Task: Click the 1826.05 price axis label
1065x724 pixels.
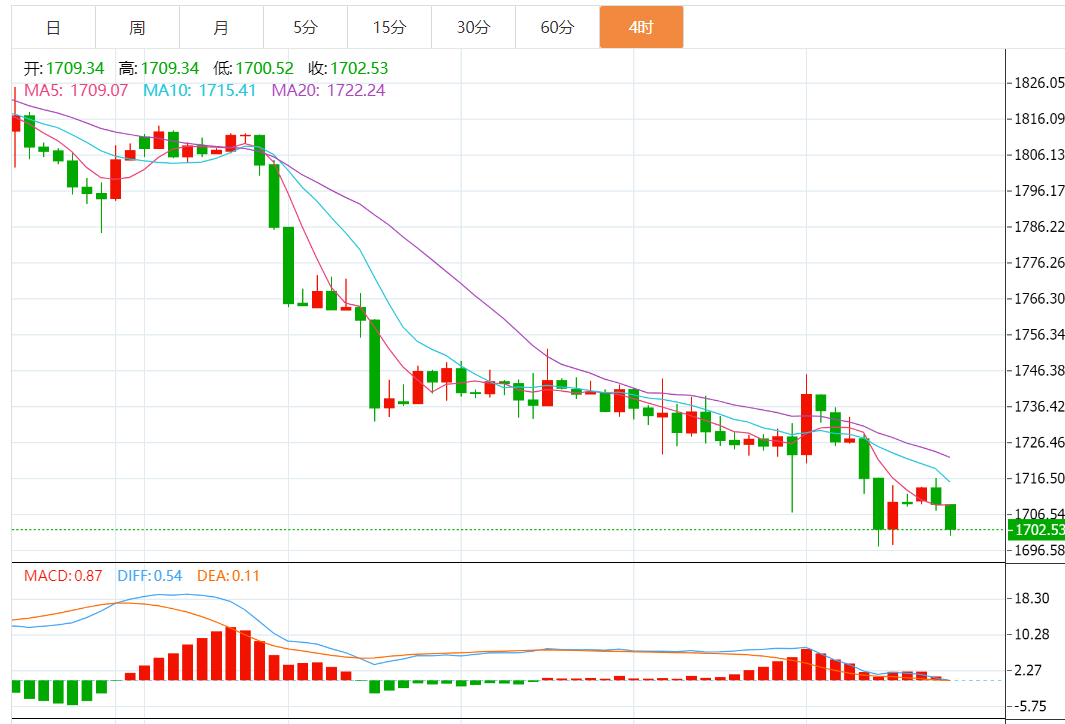Action: [1039, 83]
